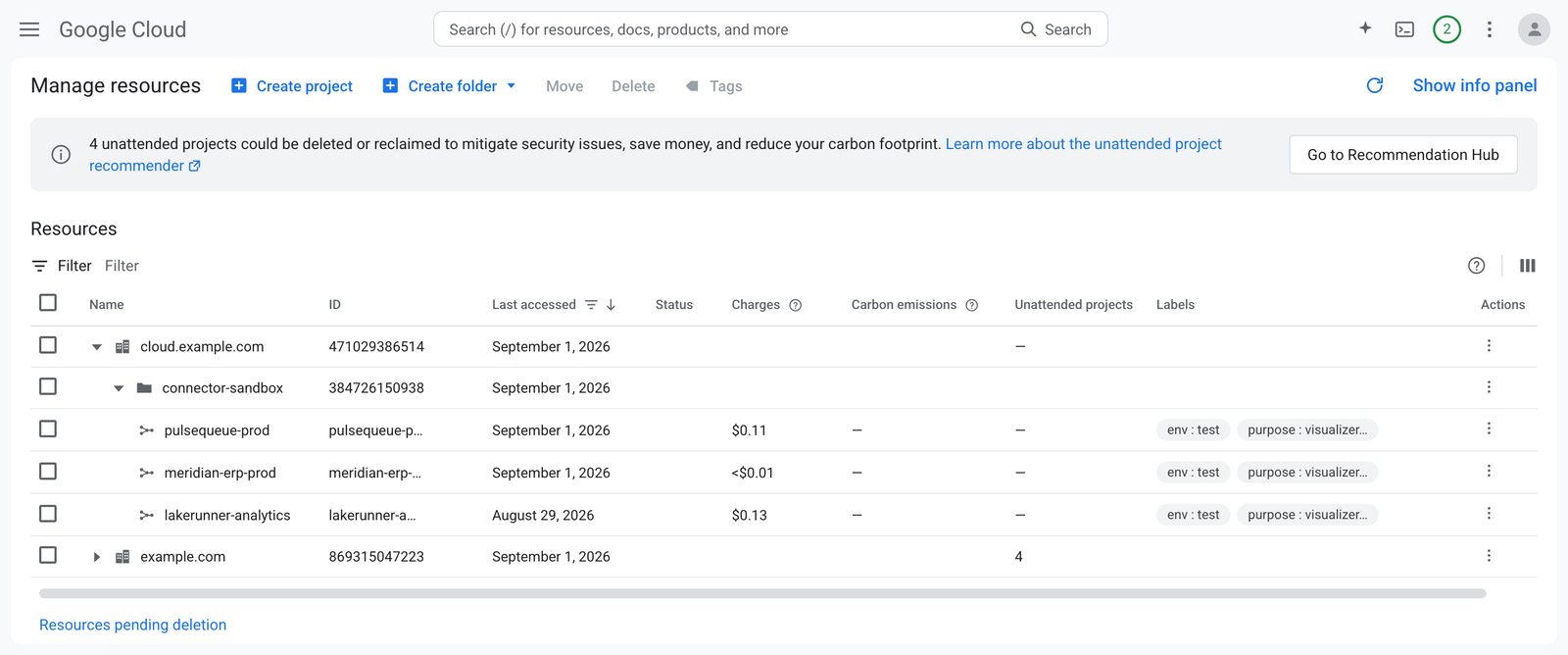
Task: Click Create project
Action: 292,86
